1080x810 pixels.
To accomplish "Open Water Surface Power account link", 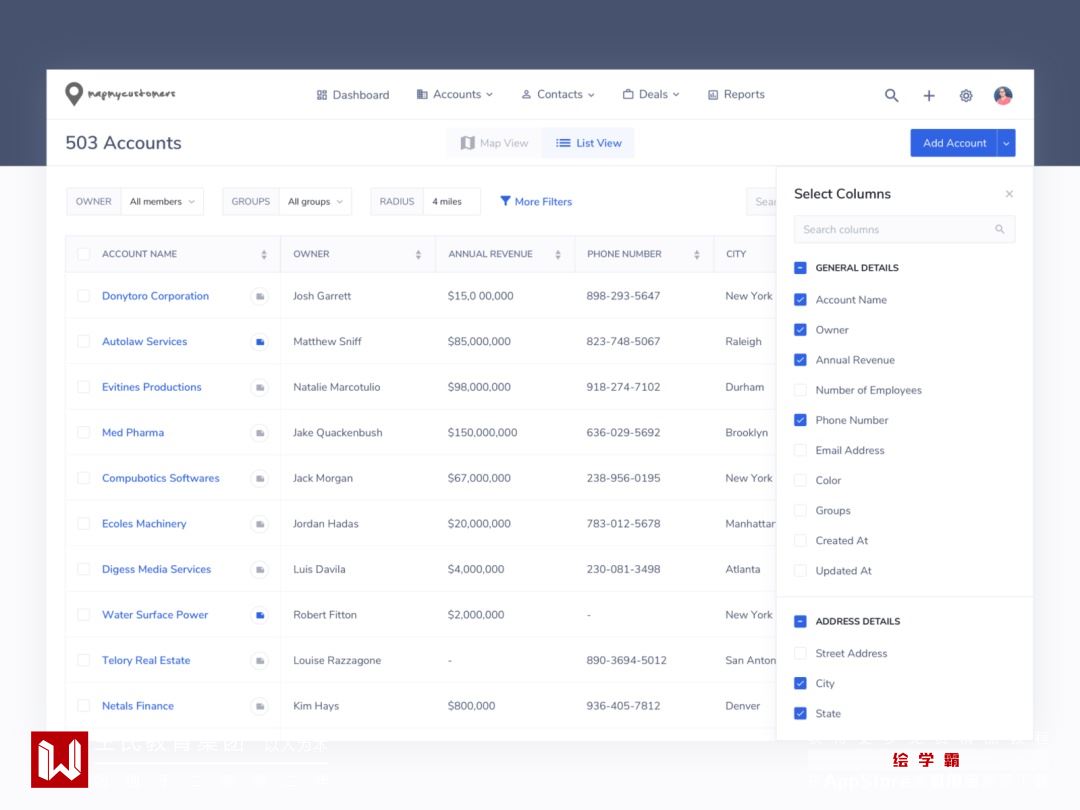I will coord(155,614).
